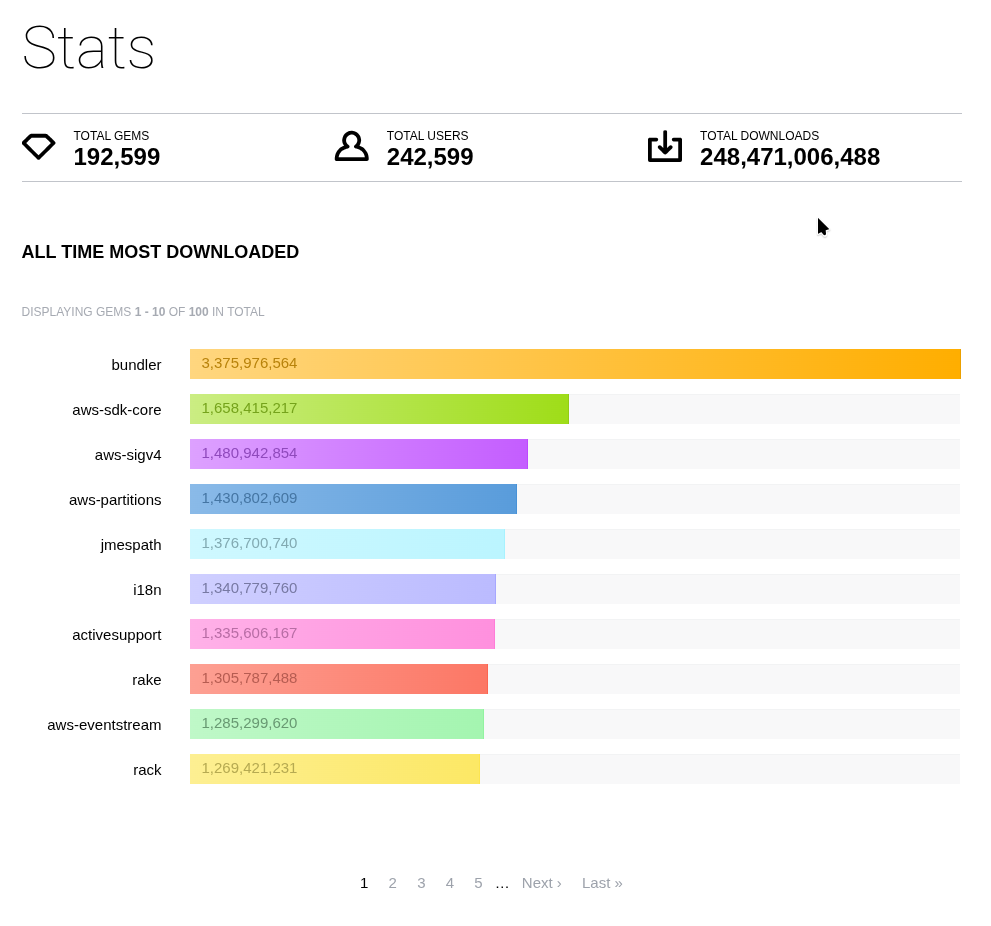Viewport: 991px width, 926px height.
Task: Open the aws-partitions gem link
Action: (115, 500)
